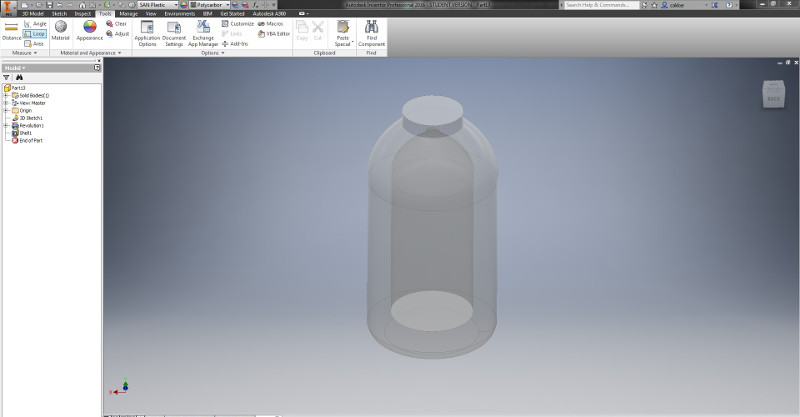
Task: Click the Home view icon in quick access
Action: coord(82,5)
